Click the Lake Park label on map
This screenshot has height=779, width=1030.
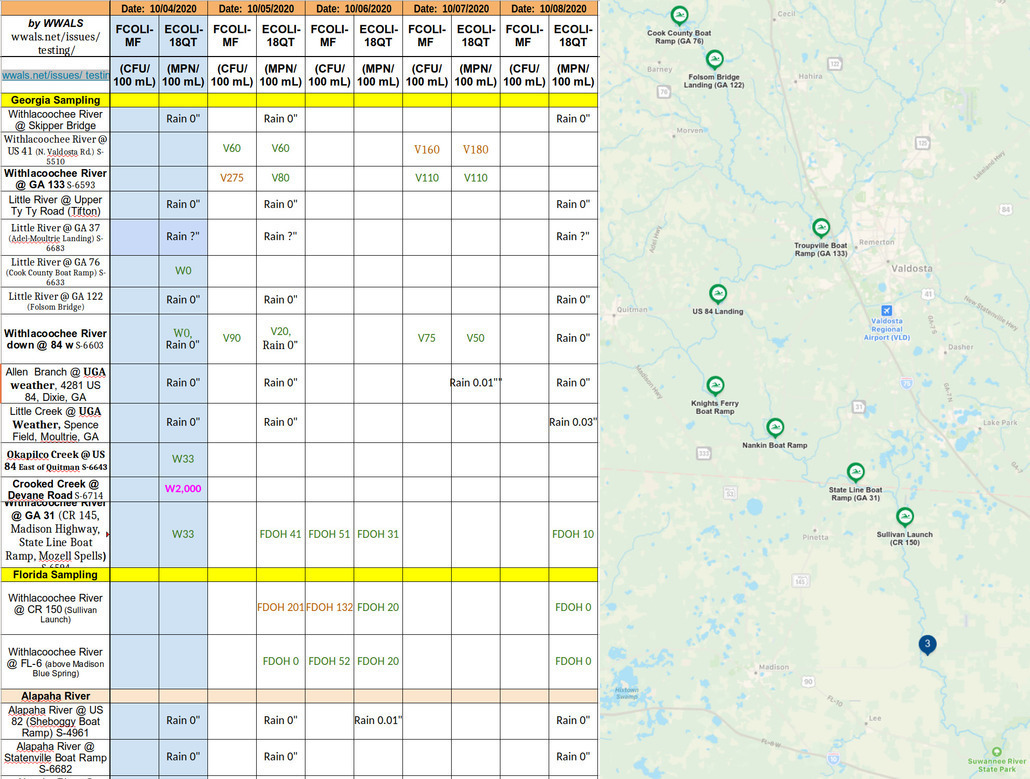[1000, 422]
